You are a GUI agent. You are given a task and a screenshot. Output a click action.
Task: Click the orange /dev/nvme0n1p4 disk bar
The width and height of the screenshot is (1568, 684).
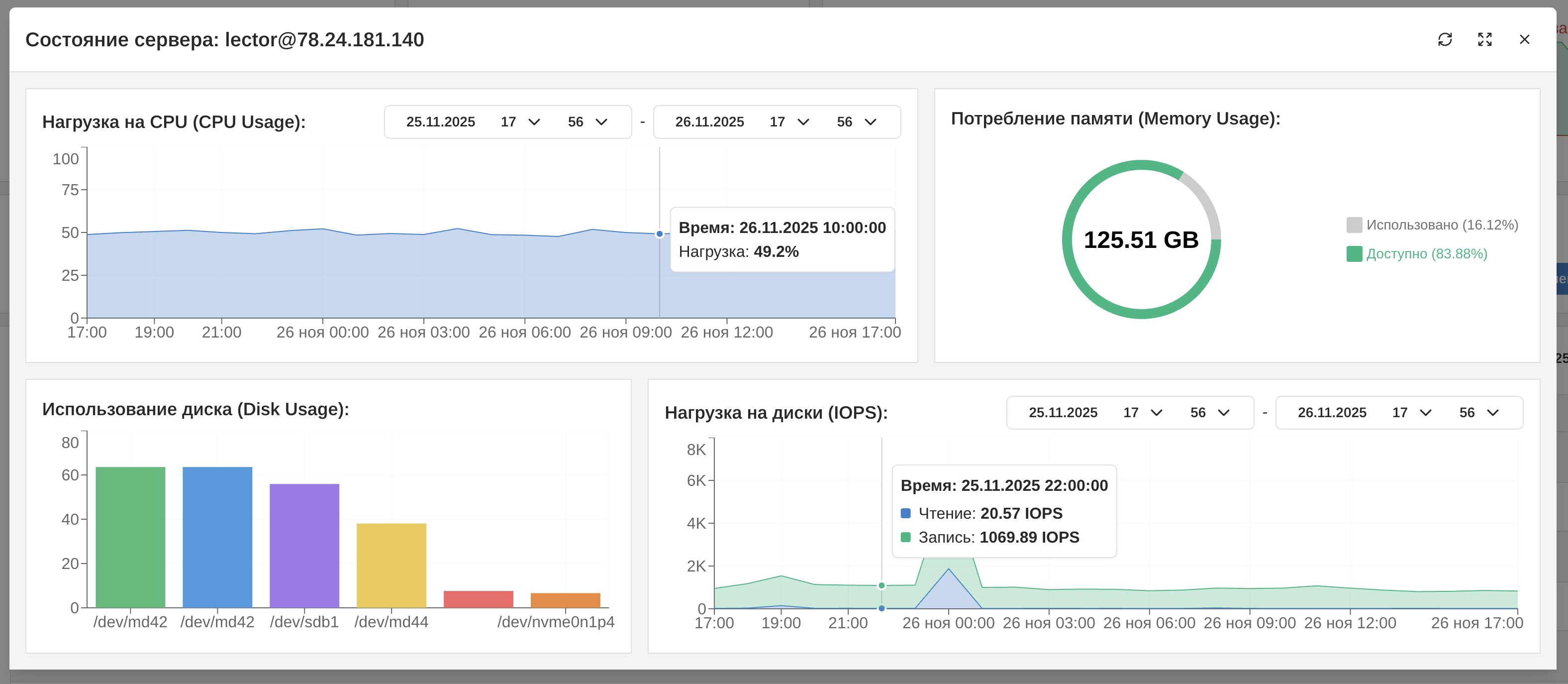[566, 600]
